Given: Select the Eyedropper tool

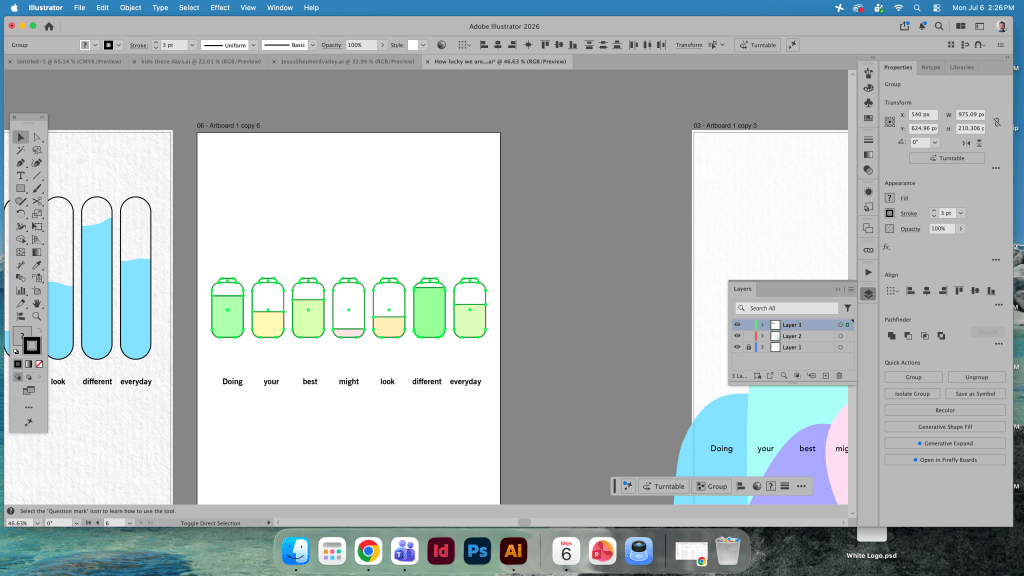Looking at the screenshot, I should pos(37,265).
